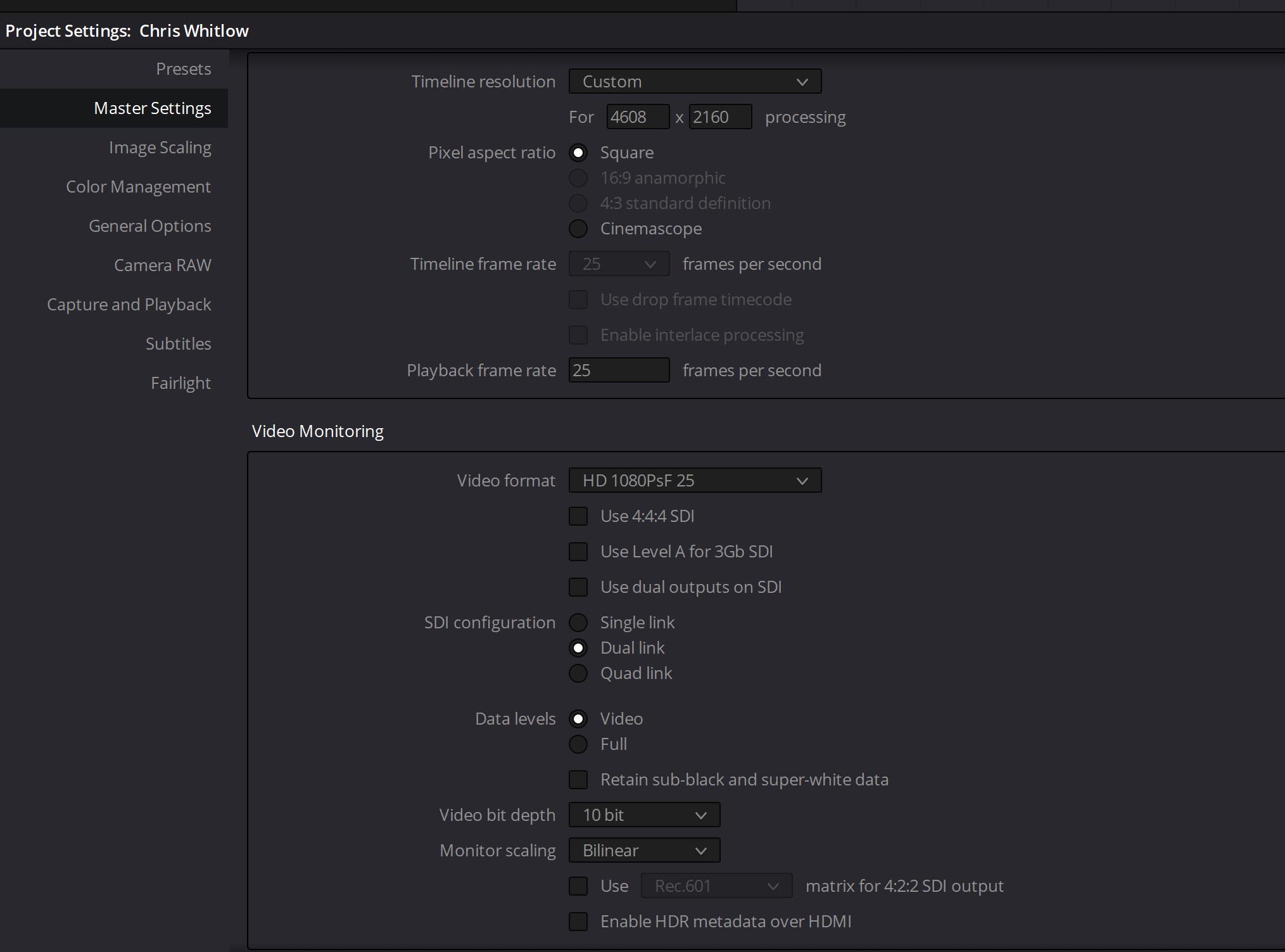Check the Use matrix for 4:2:2 SDI box

(x=578, y=886)
